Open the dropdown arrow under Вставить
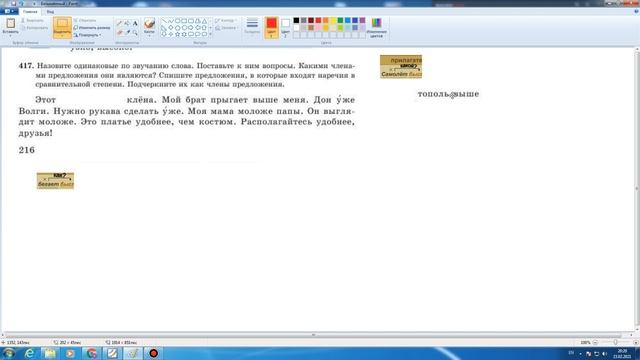Viewport: 640px width, 360px height. [10, 36]
